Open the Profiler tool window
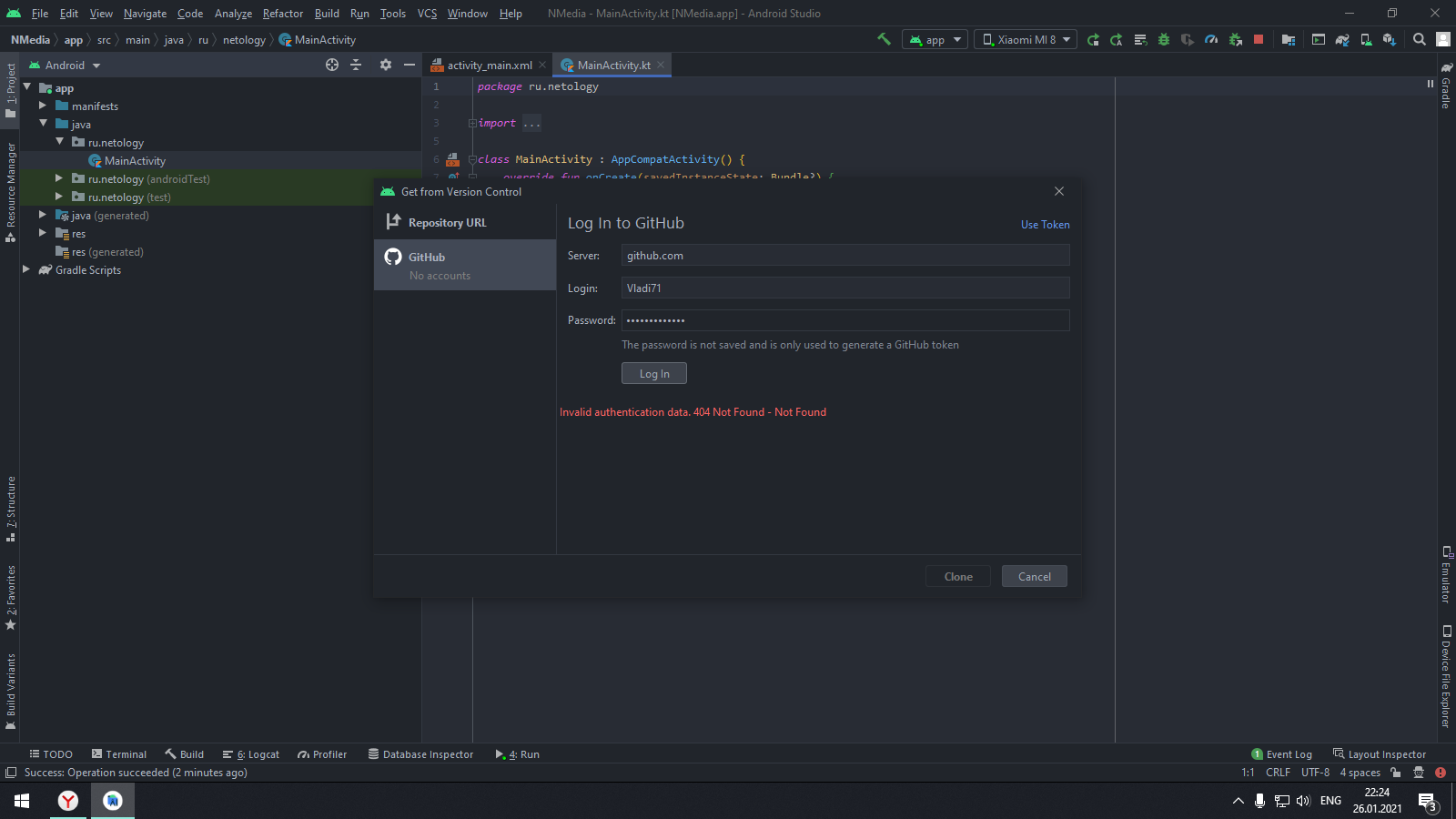Screen dimensions: 1456x819 point(322,754)
